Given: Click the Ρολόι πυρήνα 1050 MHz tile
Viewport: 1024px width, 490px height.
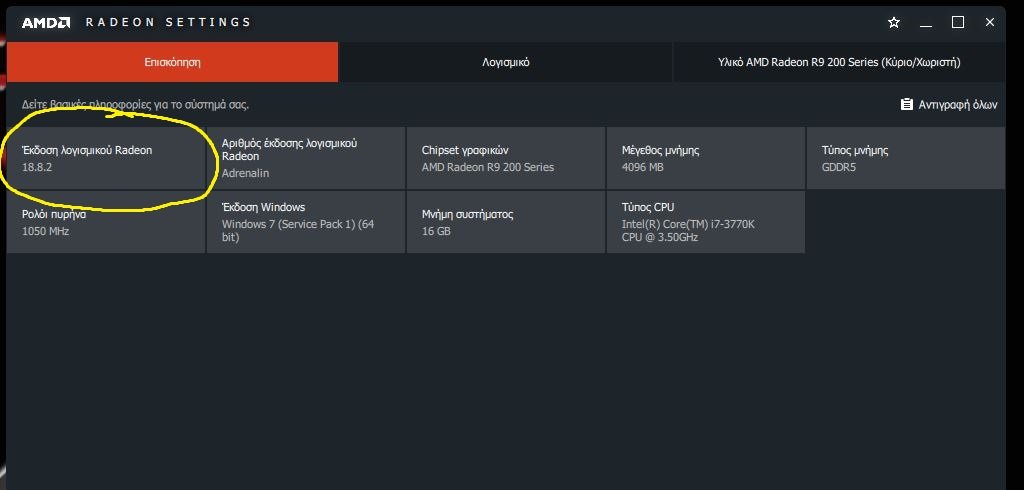Looking at the screenshot, I should [106, 222].
